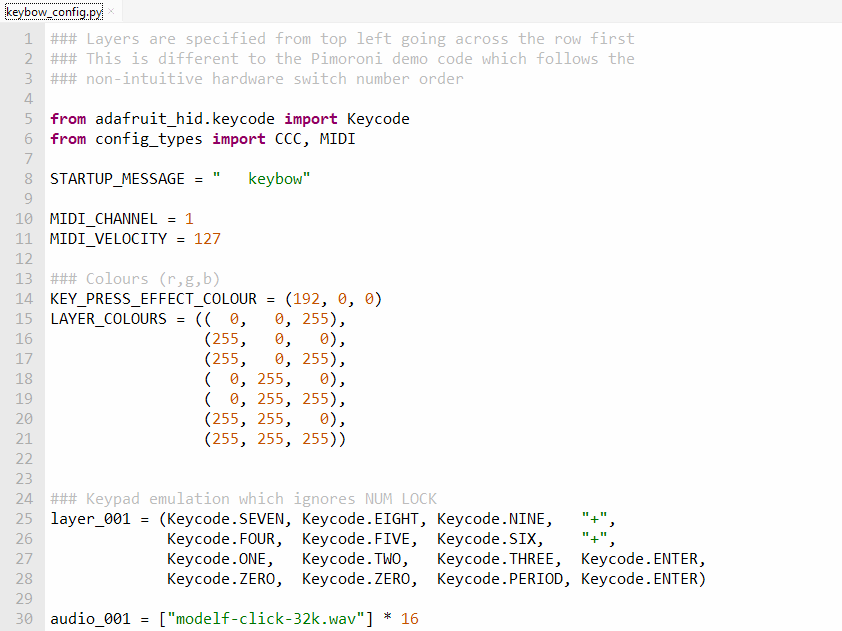The height and width of the screenshot is (631, 842).
Task: Select the keybow_config.py tab
Action: point(54,12)
